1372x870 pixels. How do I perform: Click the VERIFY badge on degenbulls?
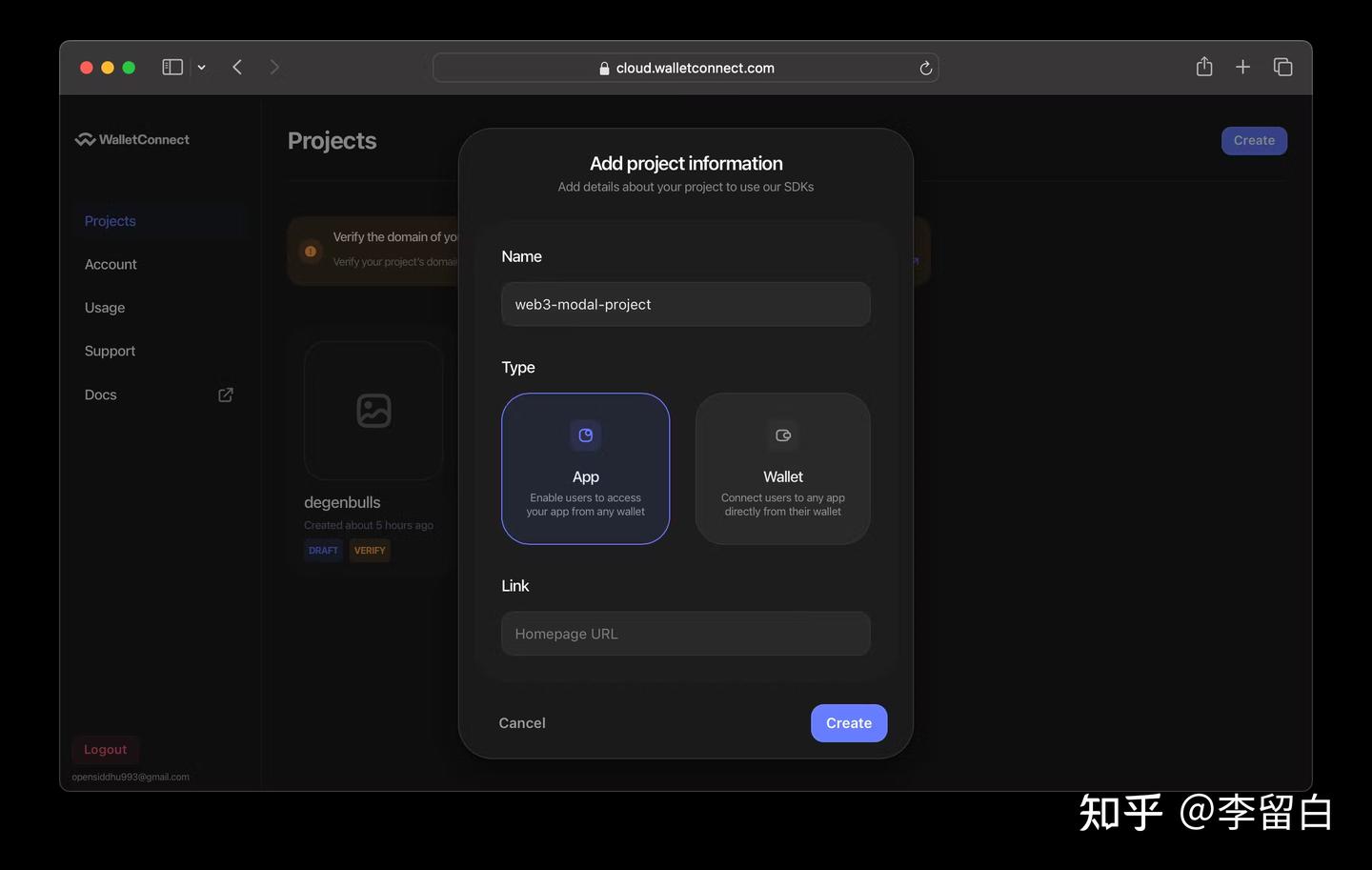click(370, 551)
